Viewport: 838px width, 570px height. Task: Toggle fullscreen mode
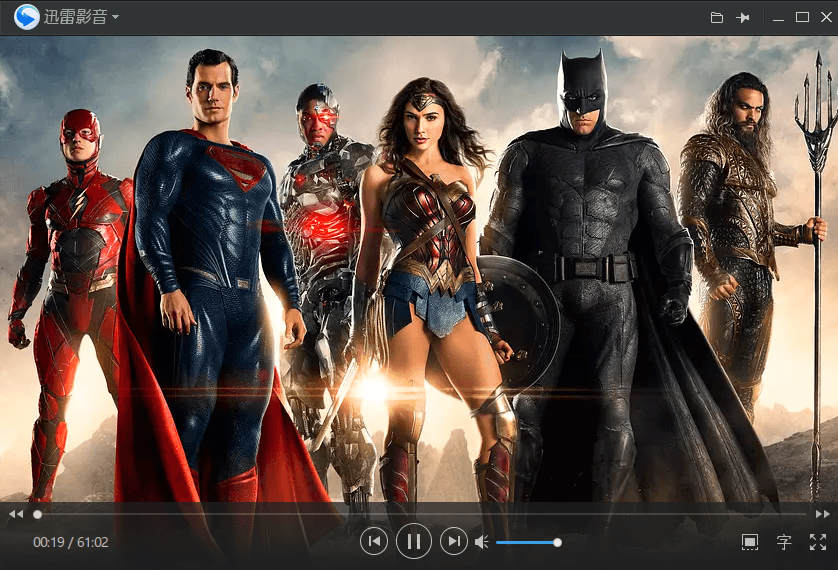click(x=817, y=542)
